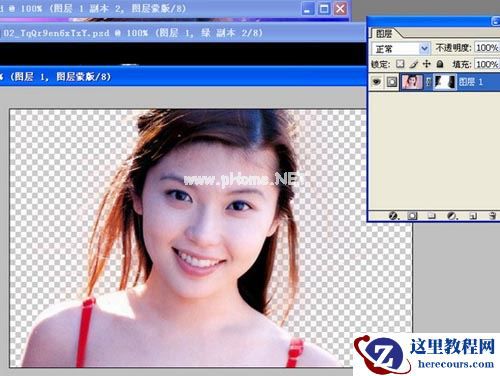Click add layer style icon in panel footer
Image resolution: width=500 pixels, height=376 pixels.
tap(394, 216)
